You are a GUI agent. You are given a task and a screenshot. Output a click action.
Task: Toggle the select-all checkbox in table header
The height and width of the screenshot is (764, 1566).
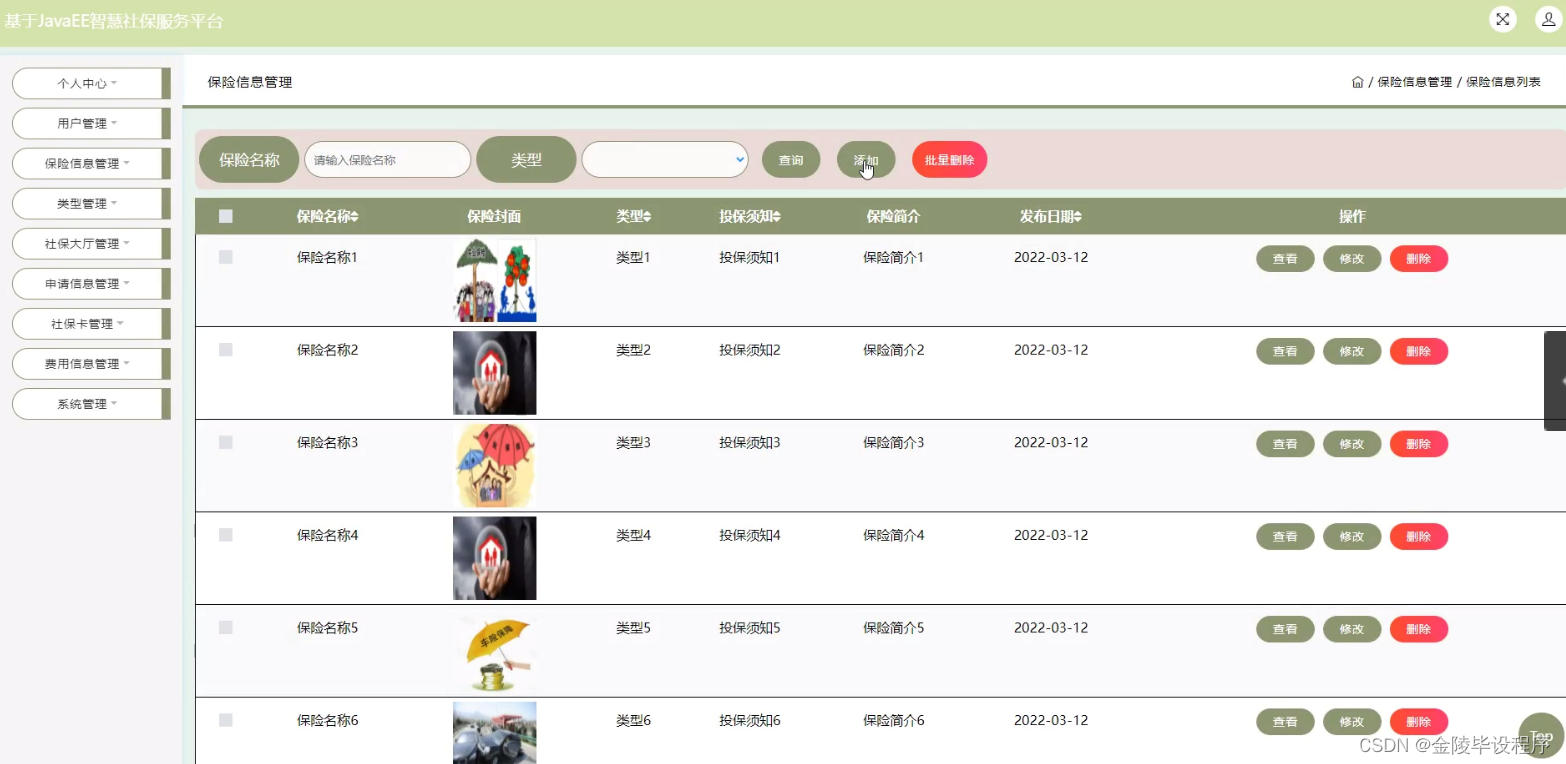225,215
